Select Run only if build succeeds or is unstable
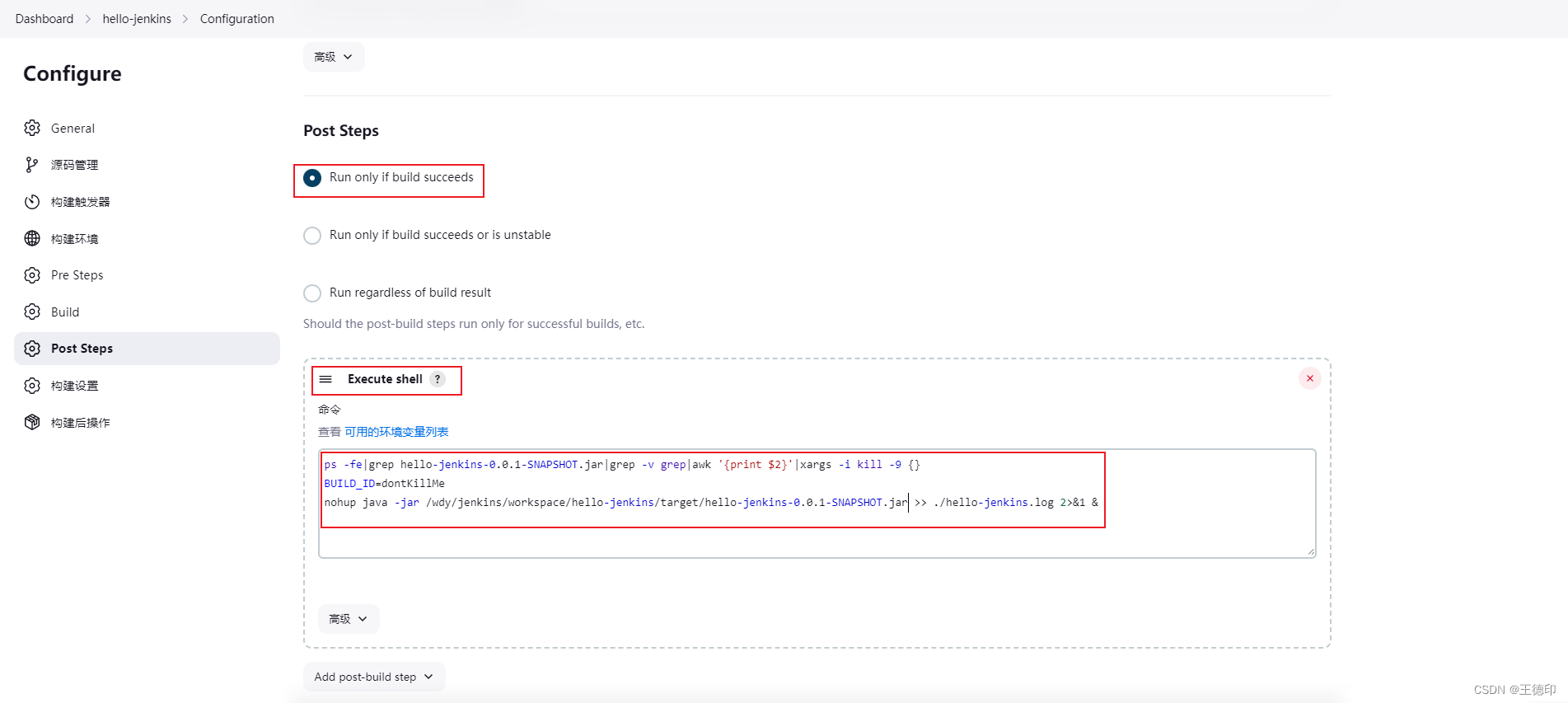 coord(312,236)
